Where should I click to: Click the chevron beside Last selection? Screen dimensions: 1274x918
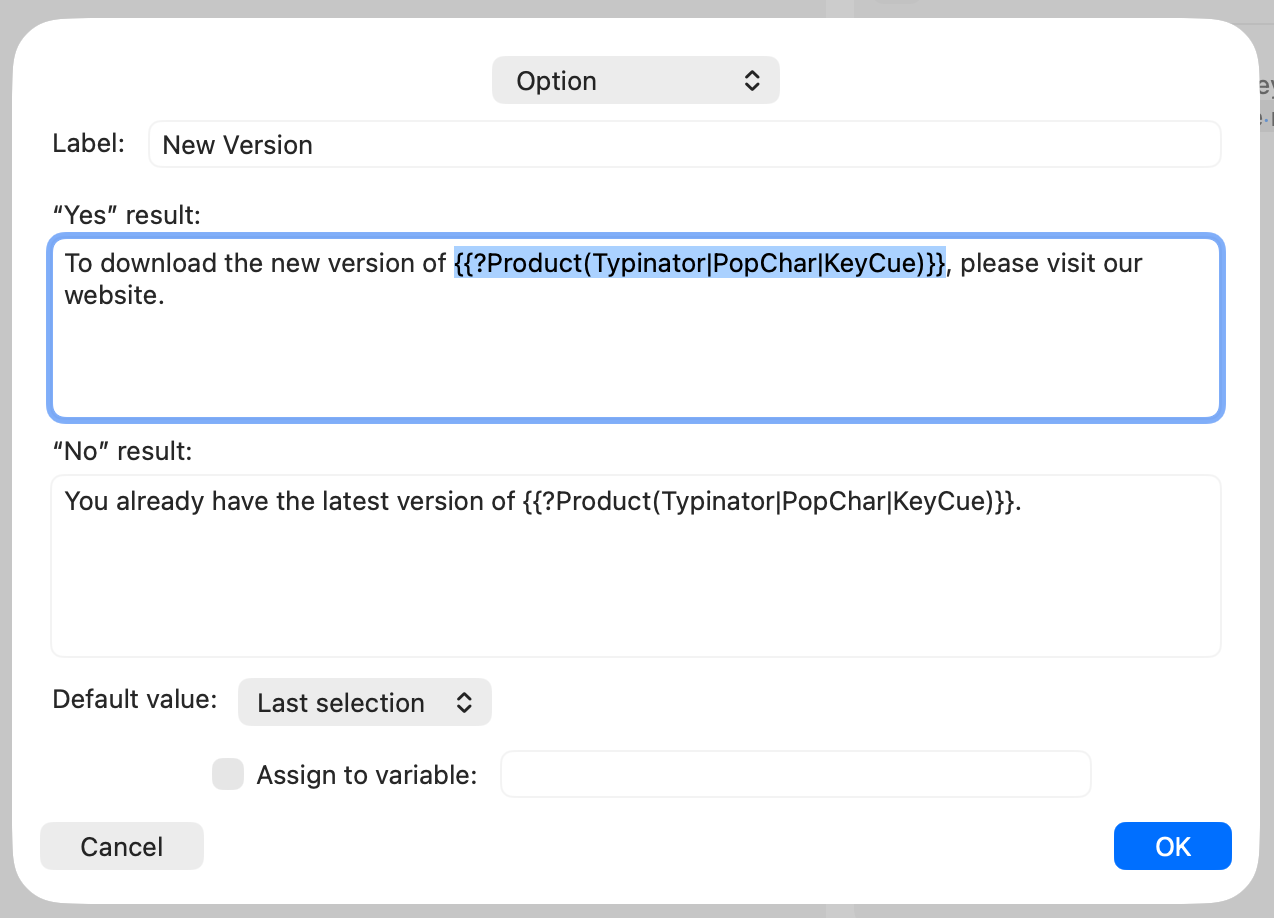tap(463, 702)
